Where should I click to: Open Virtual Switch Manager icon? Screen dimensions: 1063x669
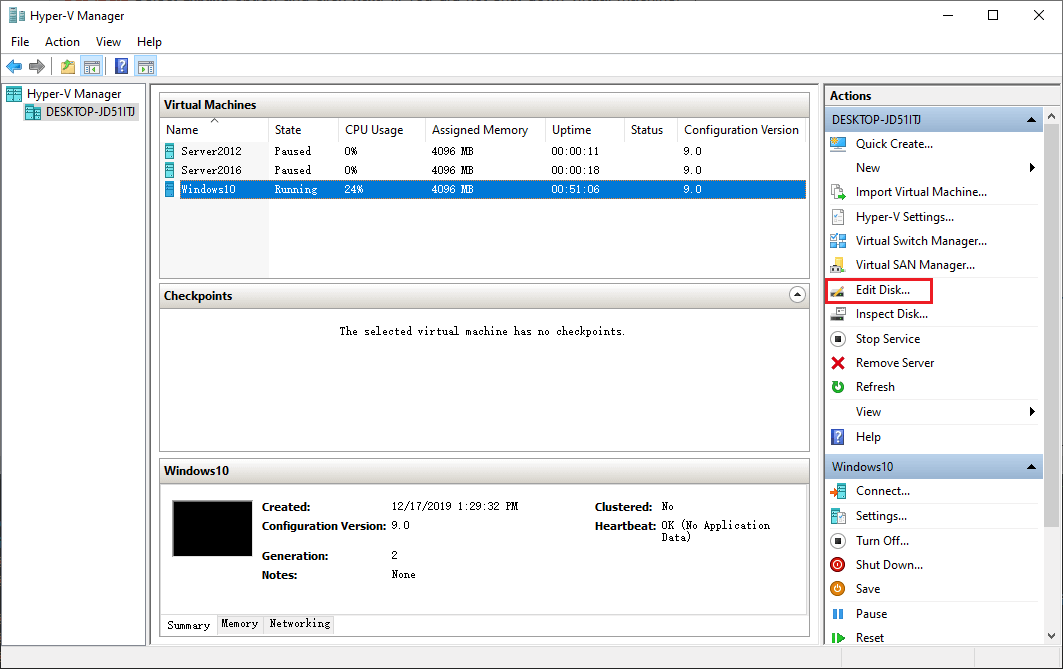[838, 241]
